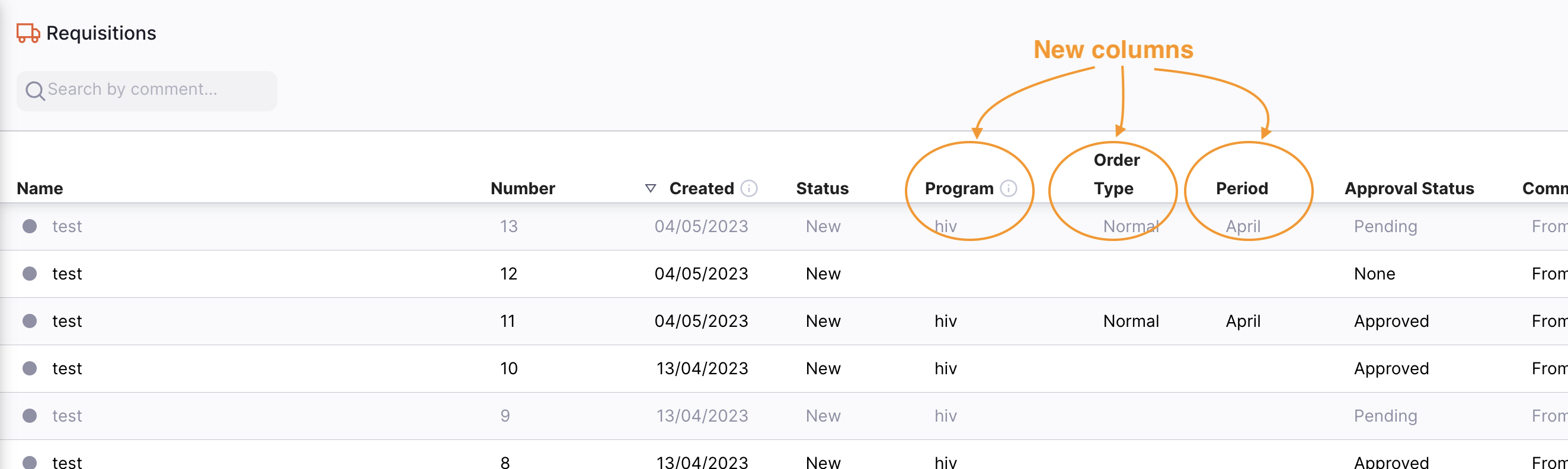Click the info icon next to Created
1568x469 pixels.
(x=748, y=188)
